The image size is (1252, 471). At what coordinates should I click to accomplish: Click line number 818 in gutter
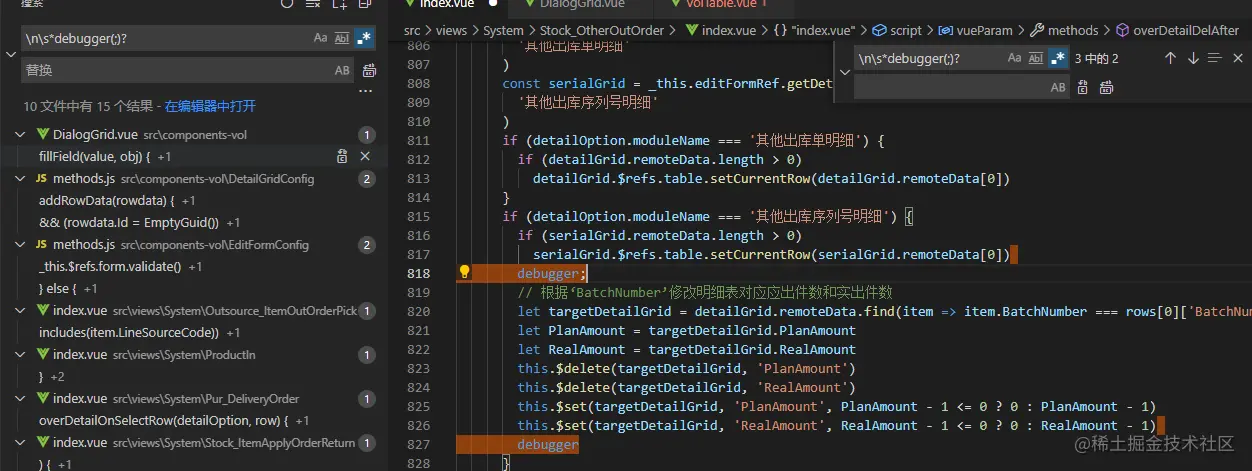[419, 273]
